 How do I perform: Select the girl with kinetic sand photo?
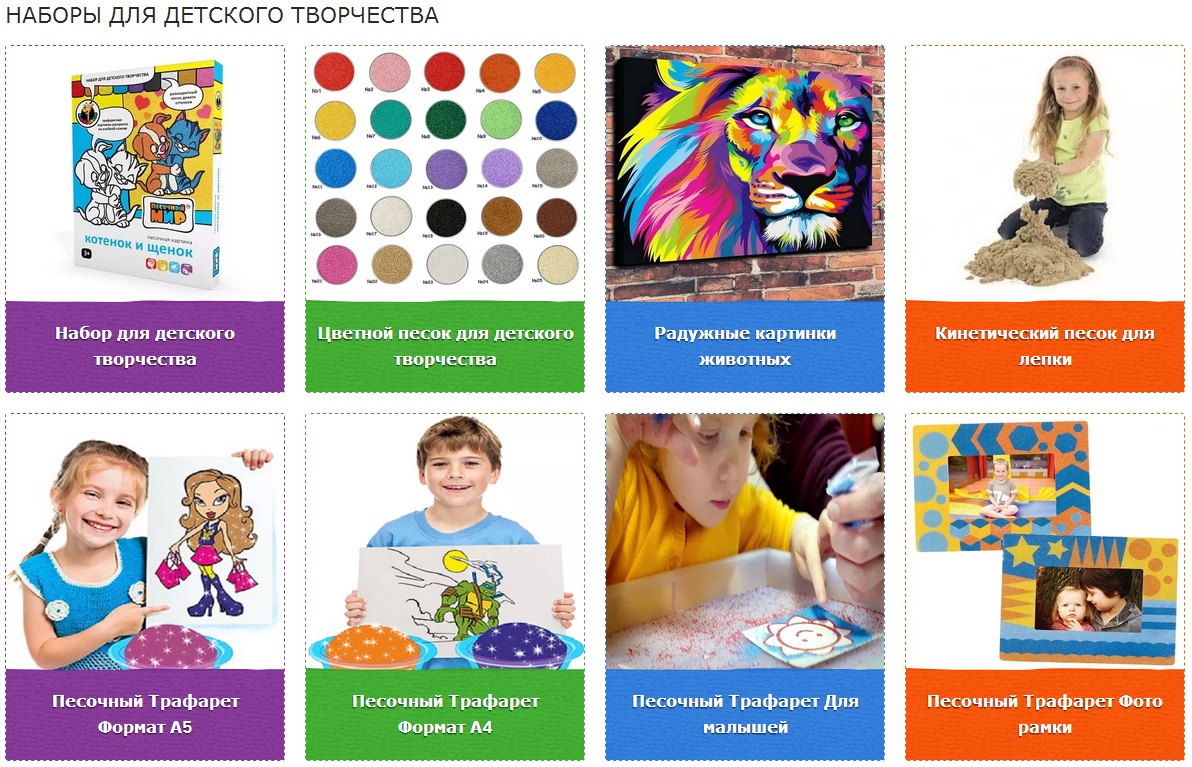1045,173
